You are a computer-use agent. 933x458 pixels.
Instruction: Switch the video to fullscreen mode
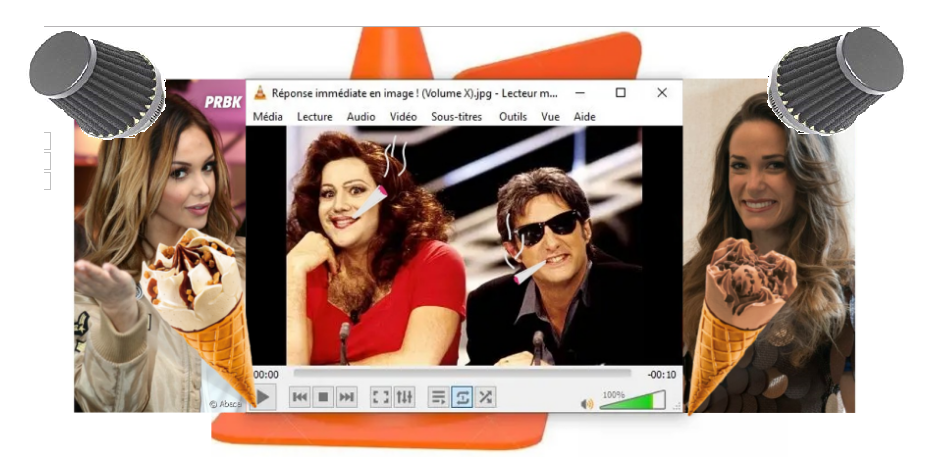coord(381,397)
